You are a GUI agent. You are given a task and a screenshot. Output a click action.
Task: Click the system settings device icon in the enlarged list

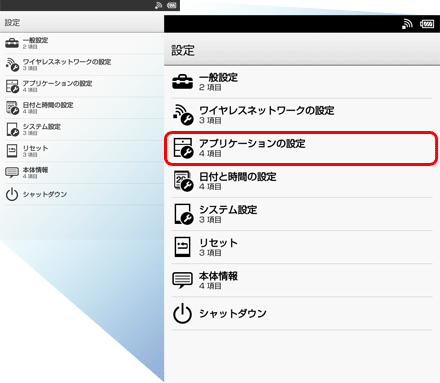184,214
